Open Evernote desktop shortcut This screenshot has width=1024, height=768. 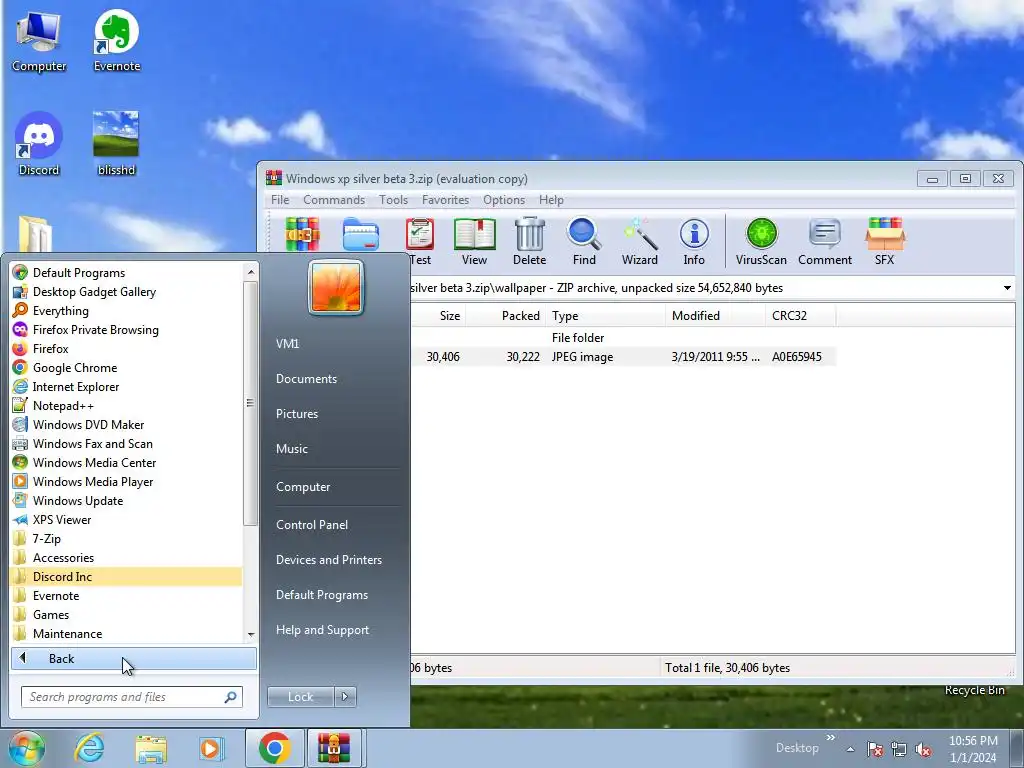tap(117, 40)
